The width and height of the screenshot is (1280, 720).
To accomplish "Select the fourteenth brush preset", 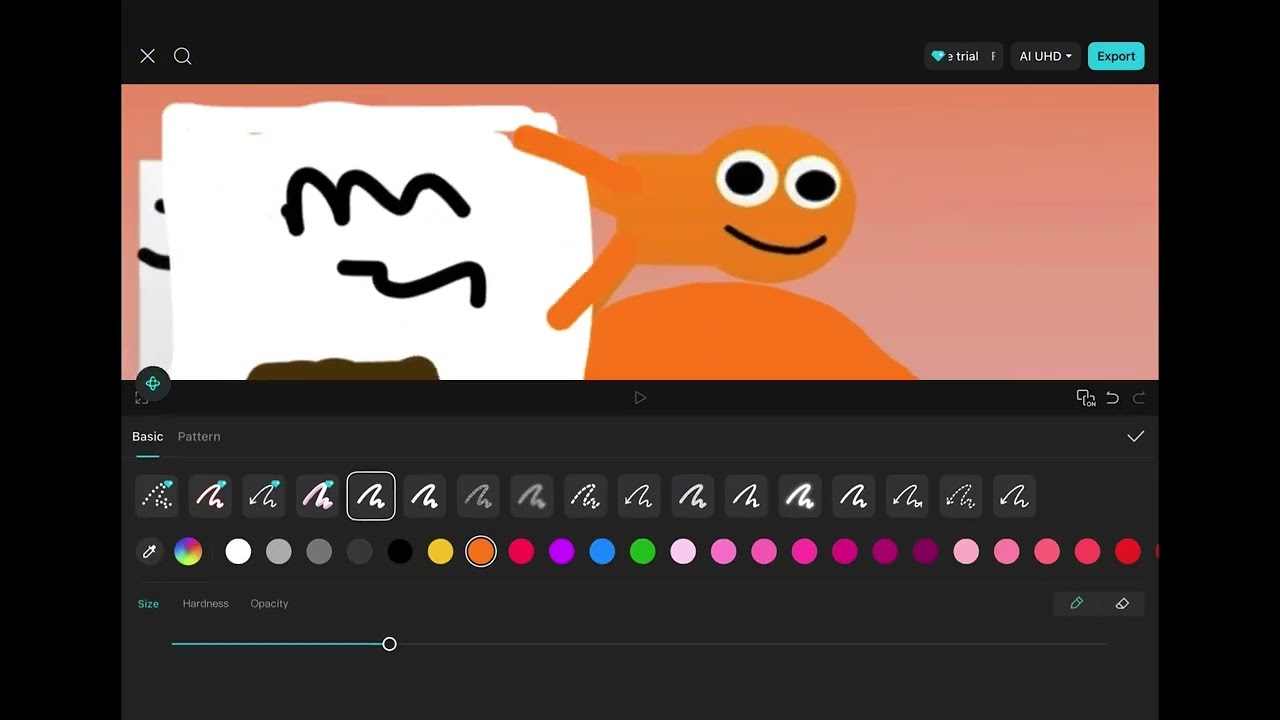I will click(853, 496).
